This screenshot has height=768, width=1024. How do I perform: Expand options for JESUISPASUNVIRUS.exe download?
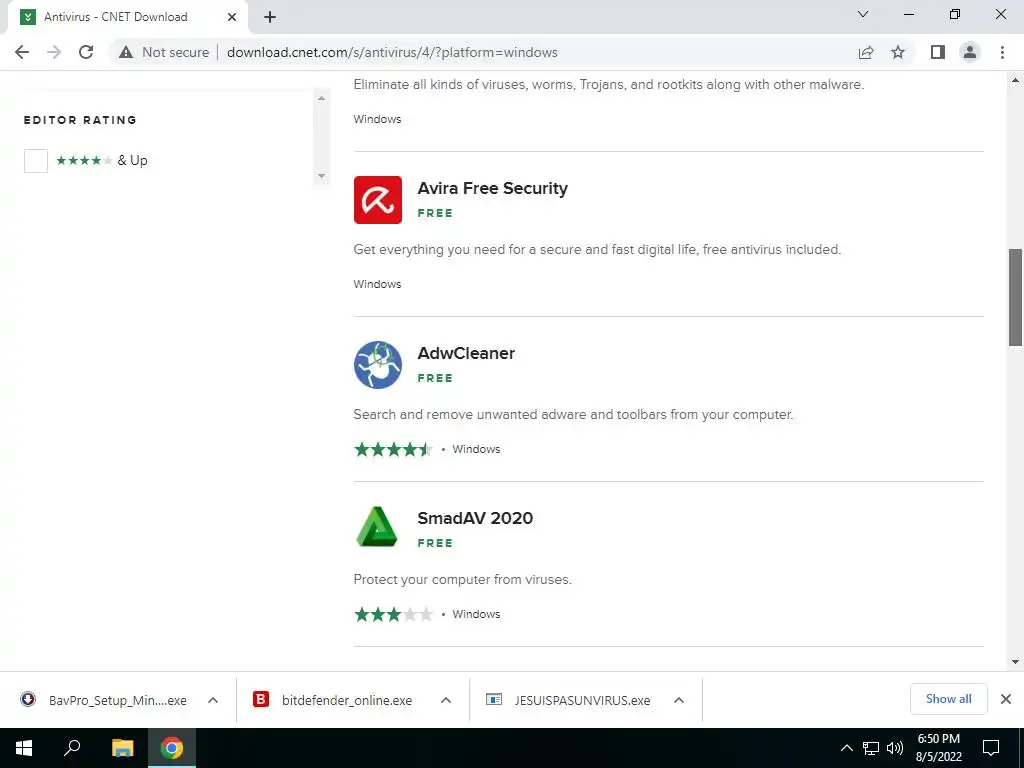point(679,700)
